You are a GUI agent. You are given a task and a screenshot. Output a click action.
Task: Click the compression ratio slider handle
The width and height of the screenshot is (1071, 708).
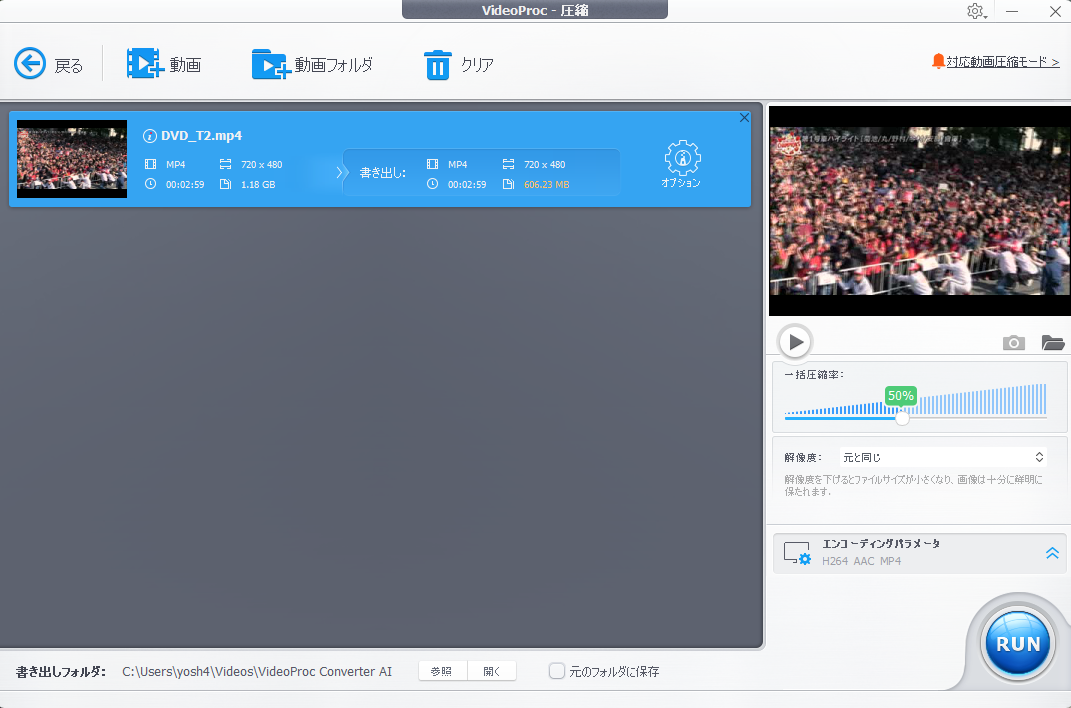point(902,418)
